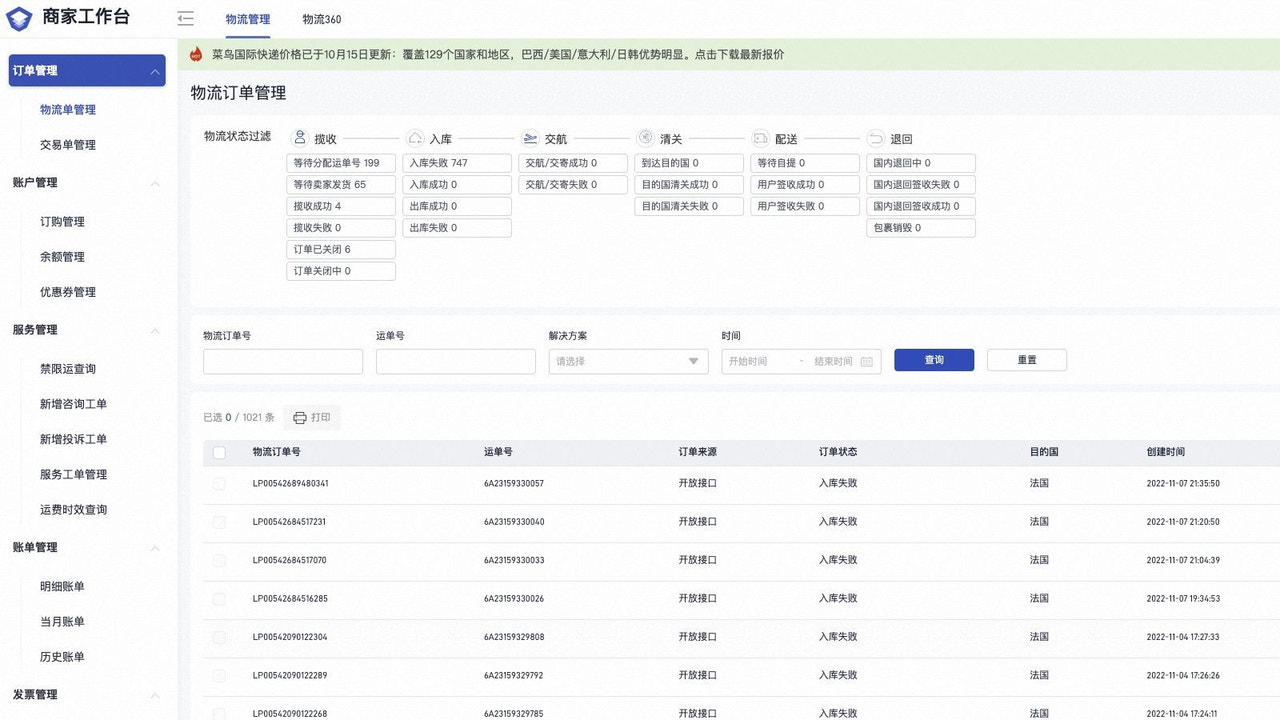
Task: Open 交易单管理 in the sidebar
Action: point(68,145)
